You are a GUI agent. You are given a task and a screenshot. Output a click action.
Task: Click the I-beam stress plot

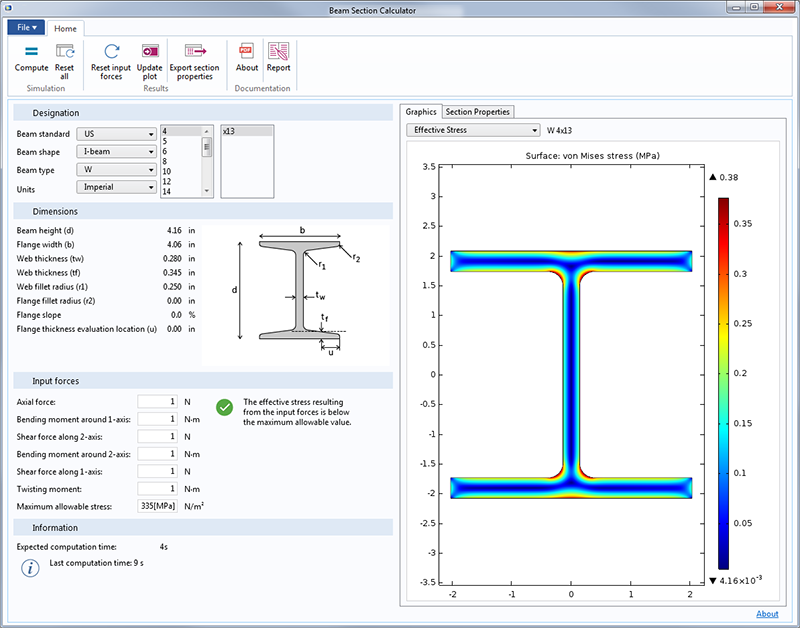[x=571, y=374]
